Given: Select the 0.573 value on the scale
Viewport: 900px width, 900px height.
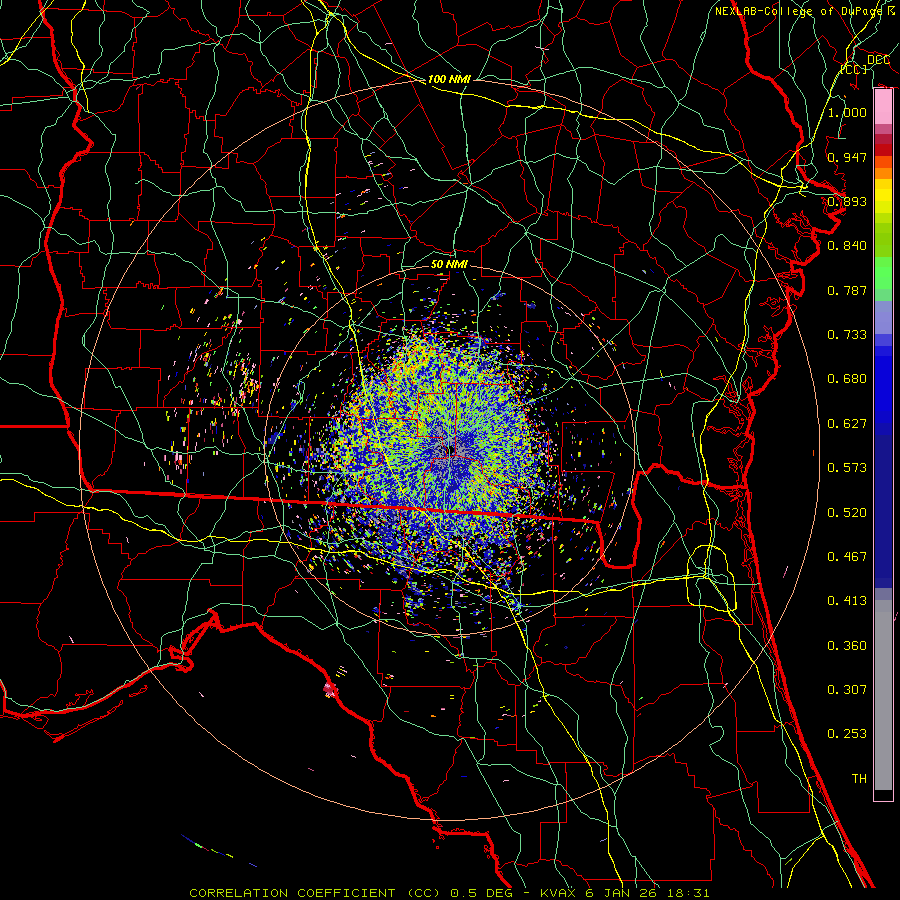Looking at the screenshot, I should coord(847,468).
